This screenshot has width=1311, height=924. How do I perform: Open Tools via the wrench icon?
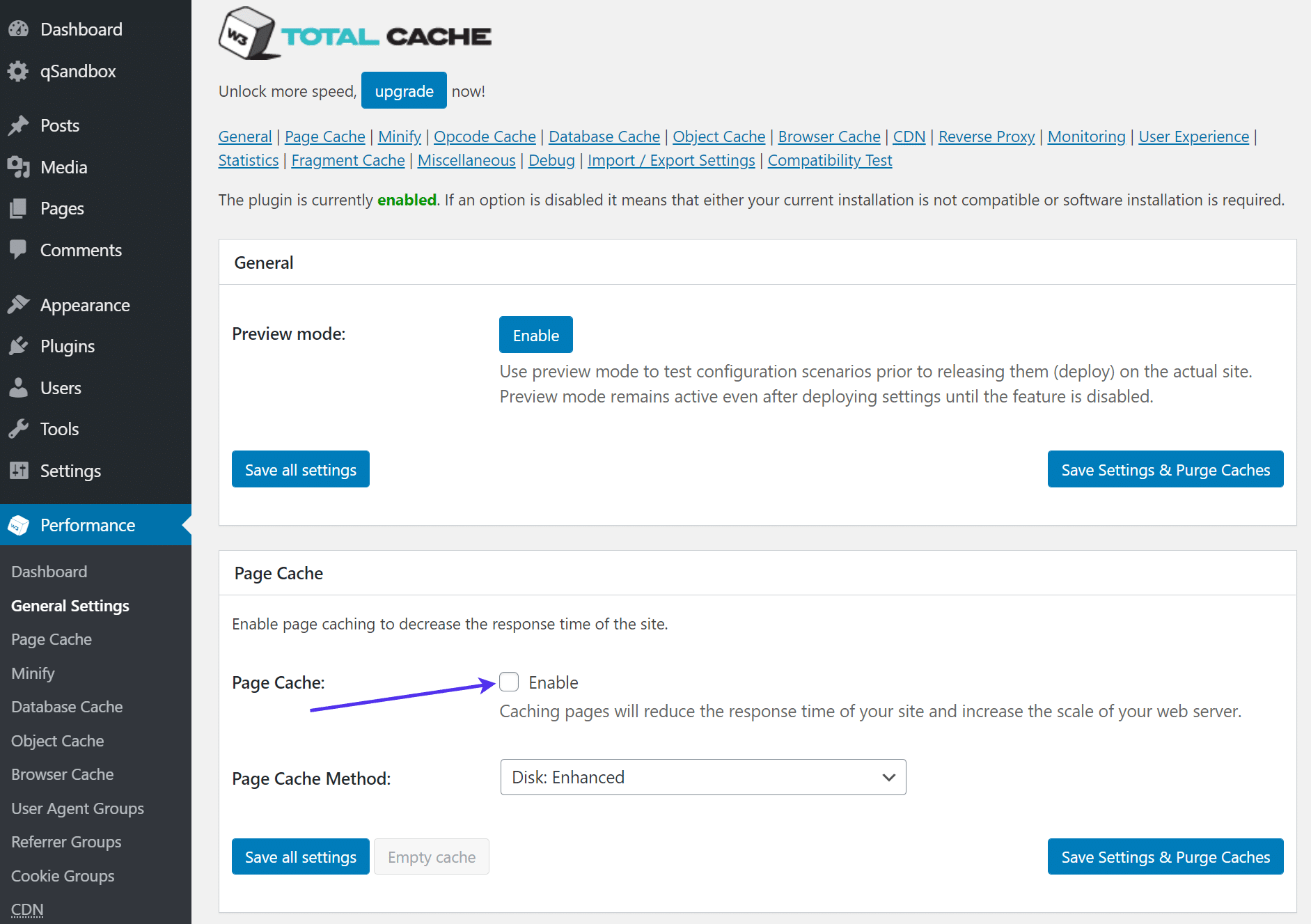[x=19, y=429]
